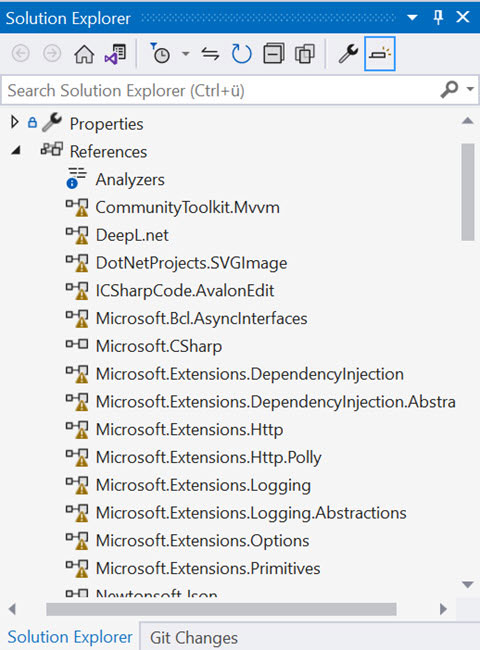
Task: Switch to the Solution Explorer tab
Action: [70, 637]
